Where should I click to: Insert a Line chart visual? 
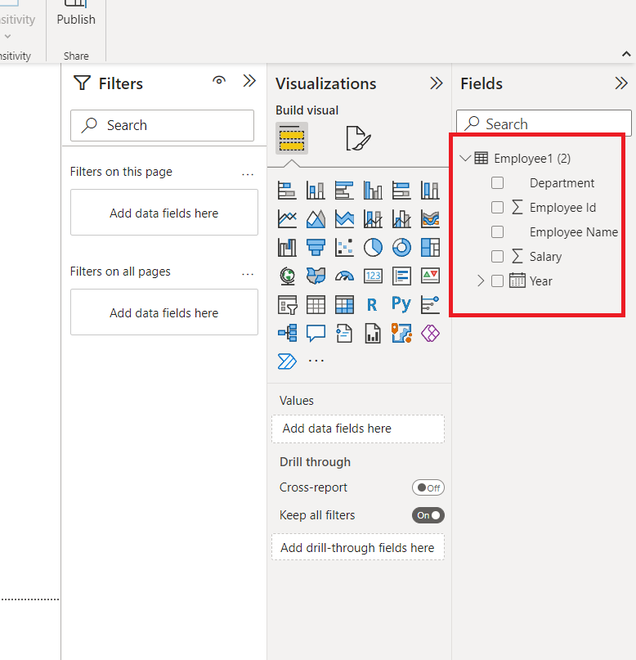[x=287, y=219]
